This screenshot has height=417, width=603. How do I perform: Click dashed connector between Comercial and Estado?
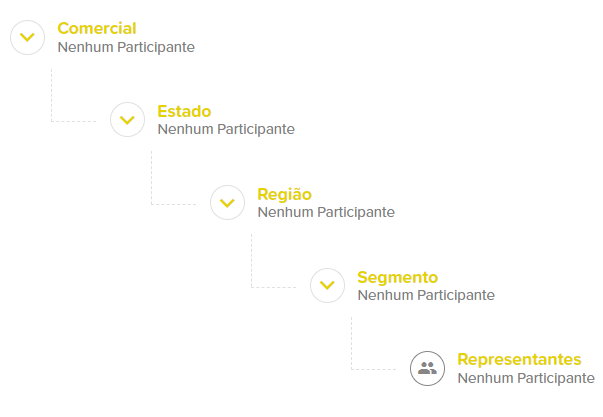(52, 100)
